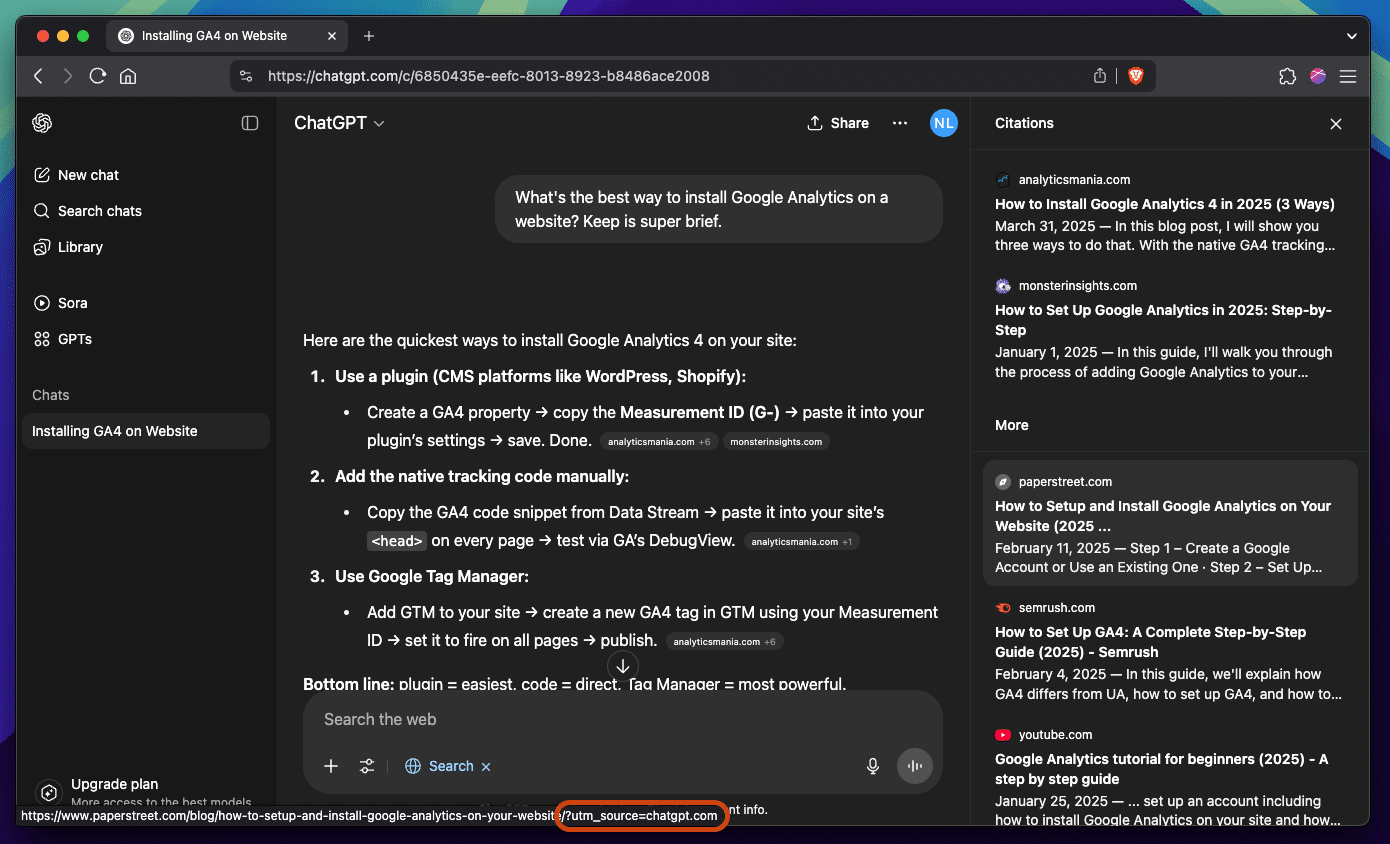
Task: Click the browser profile avatar icon
Action: click(x=1318, y=76)
